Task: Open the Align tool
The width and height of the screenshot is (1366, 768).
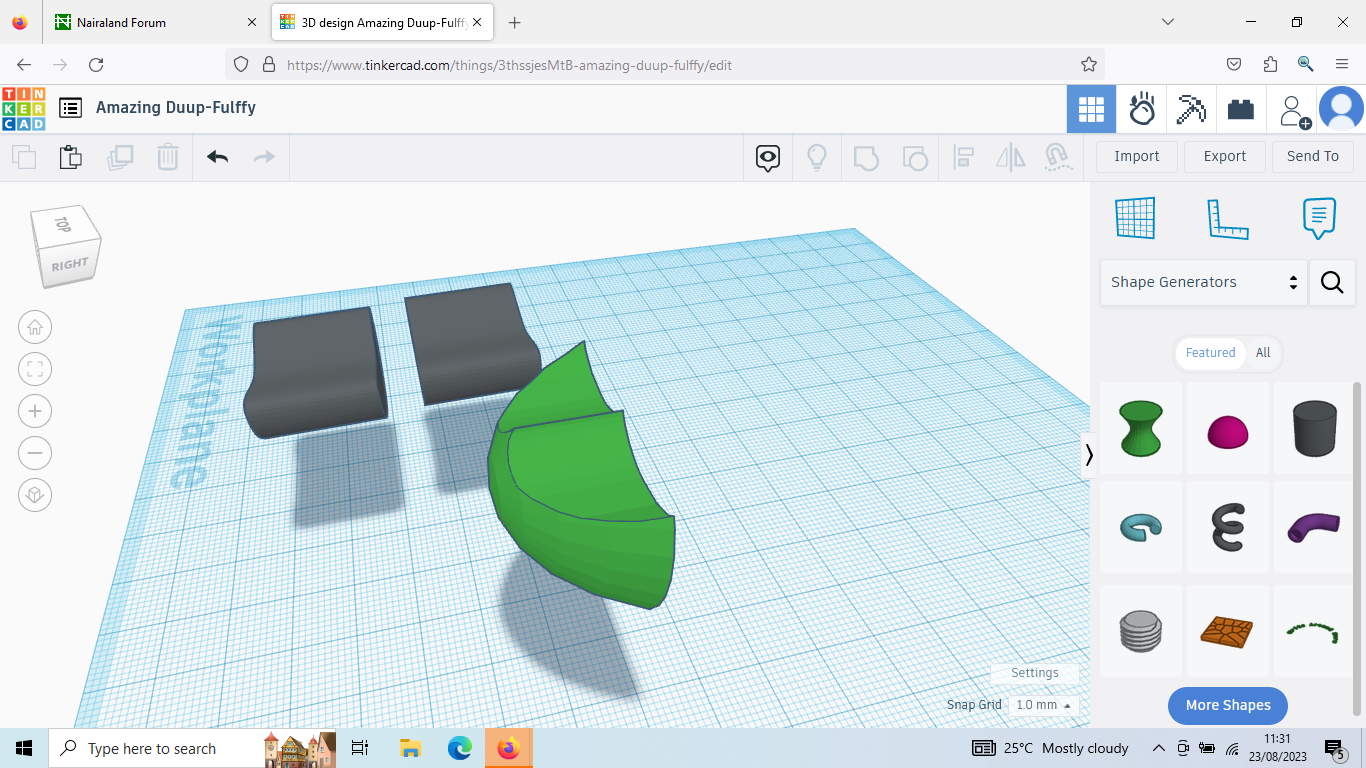Action: 964,157
